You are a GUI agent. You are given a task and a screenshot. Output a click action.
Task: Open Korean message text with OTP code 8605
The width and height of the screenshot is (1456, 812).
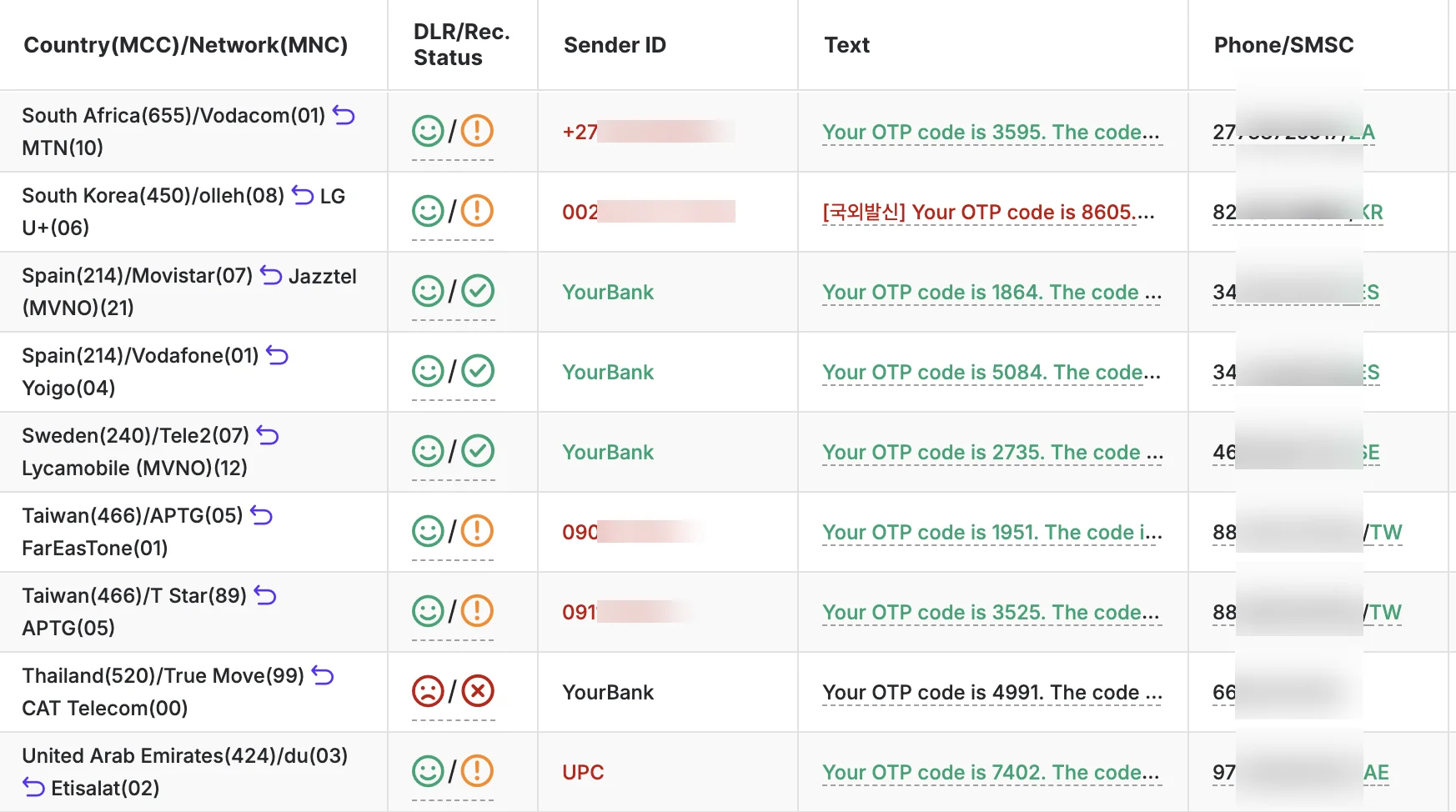pyautogui.click(x=989, y=212)
